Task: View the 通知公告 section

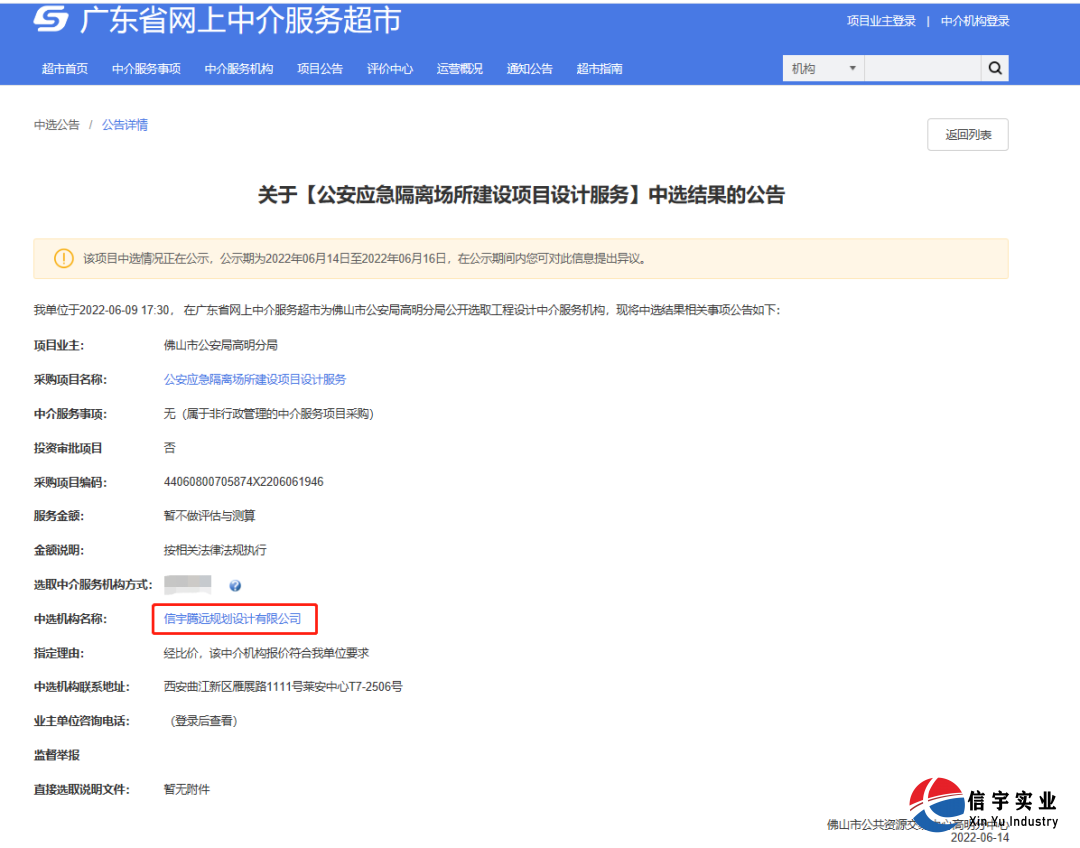Action: [529, 68]
